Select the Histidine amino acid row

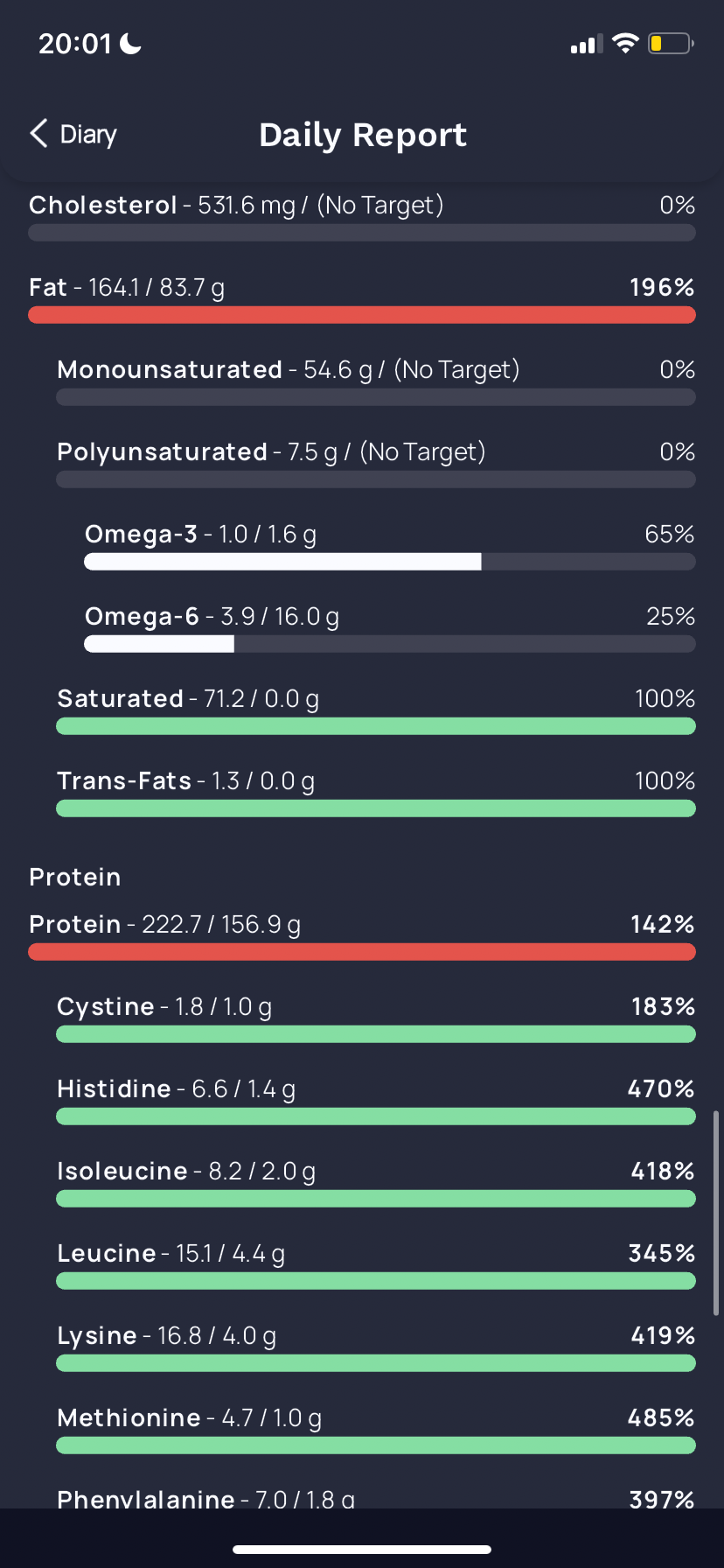click(376, 1100)
